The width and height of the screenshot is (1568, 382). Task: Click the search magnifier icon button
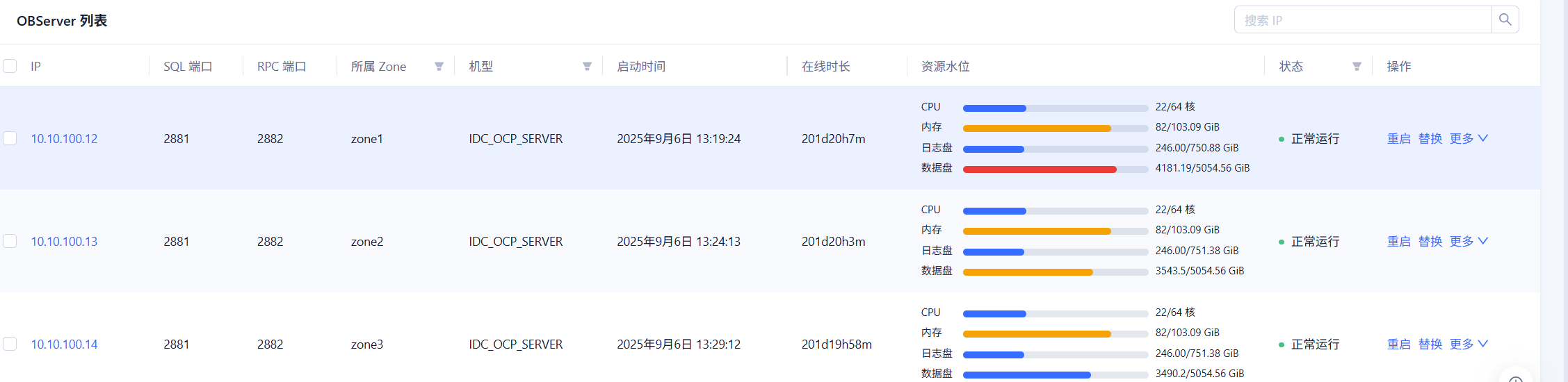pos(1505,20)
